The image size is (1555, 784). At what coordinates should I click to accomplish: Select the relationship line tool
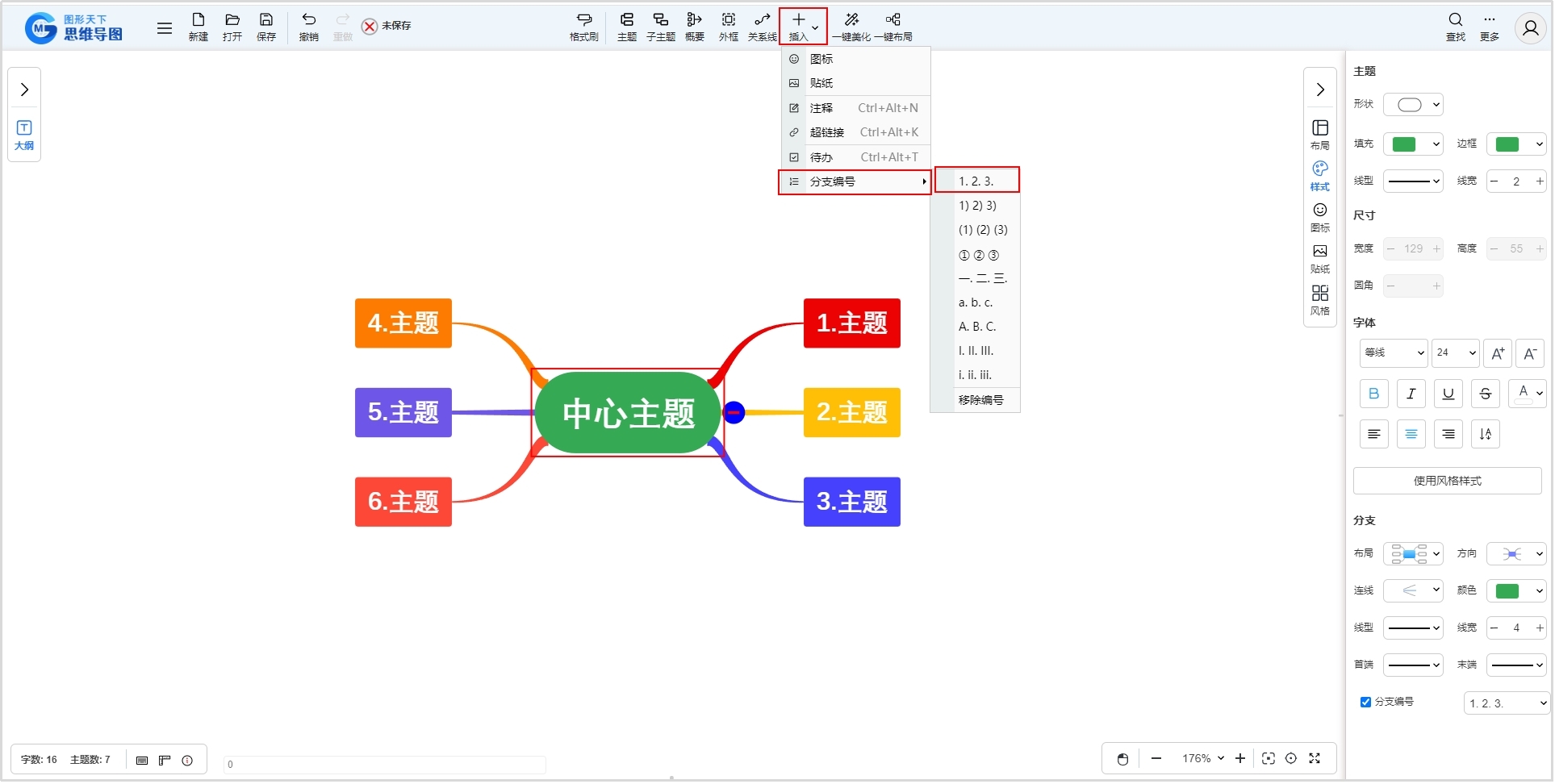click(x=763, y=27)
